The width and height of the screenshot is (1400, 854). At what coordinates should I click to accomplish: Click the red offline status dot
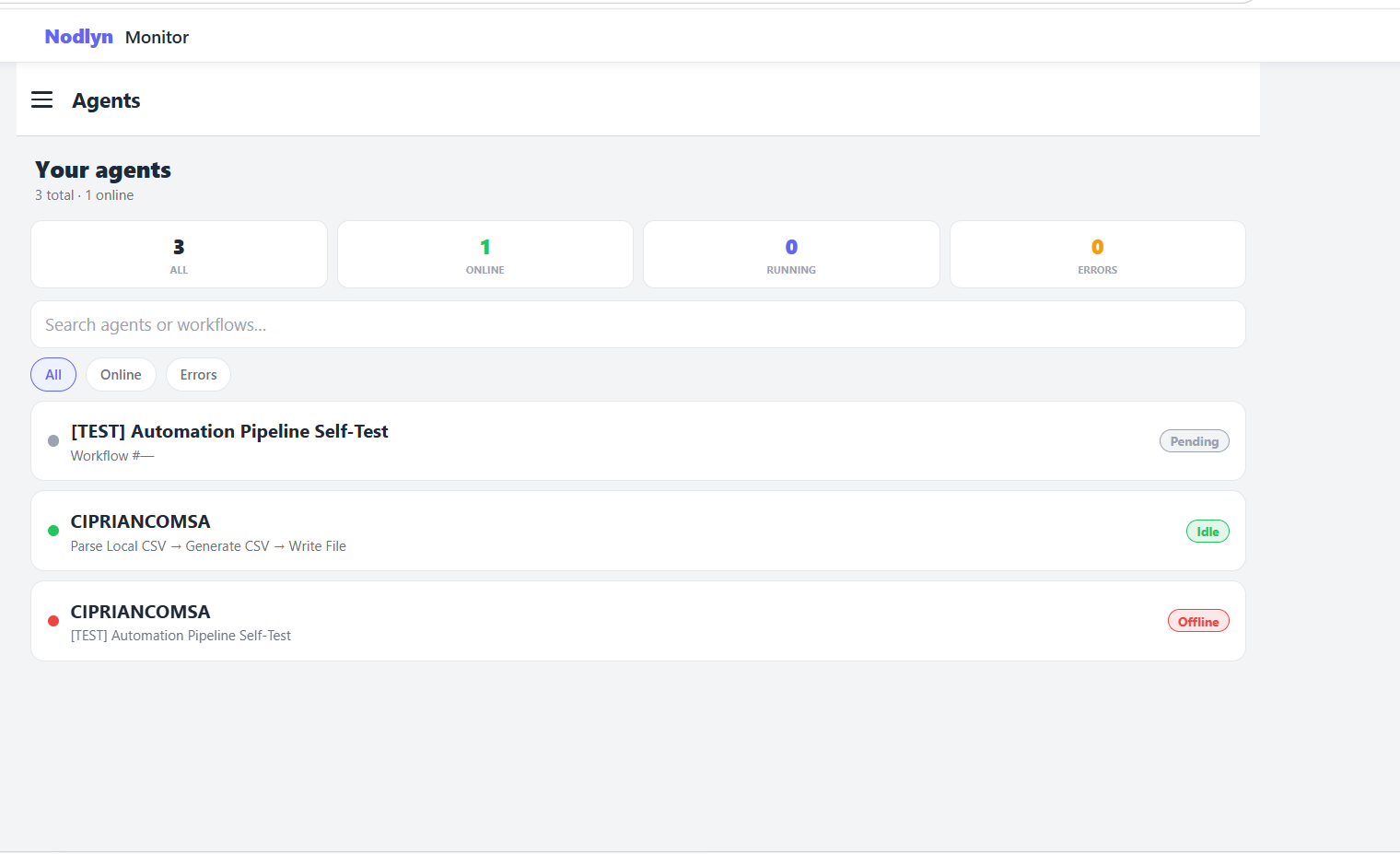click(x=53, y=621)
